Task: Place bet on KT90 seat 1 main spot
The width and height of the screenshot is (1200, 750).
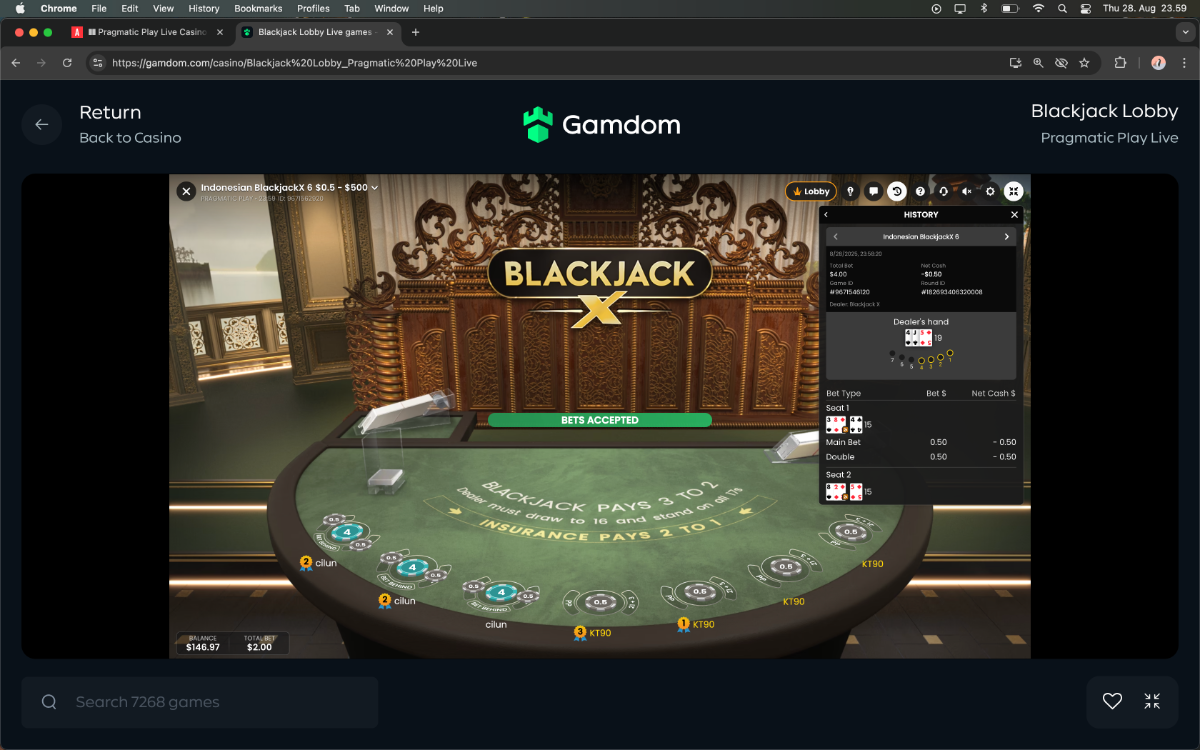Action: click(700, 592)
